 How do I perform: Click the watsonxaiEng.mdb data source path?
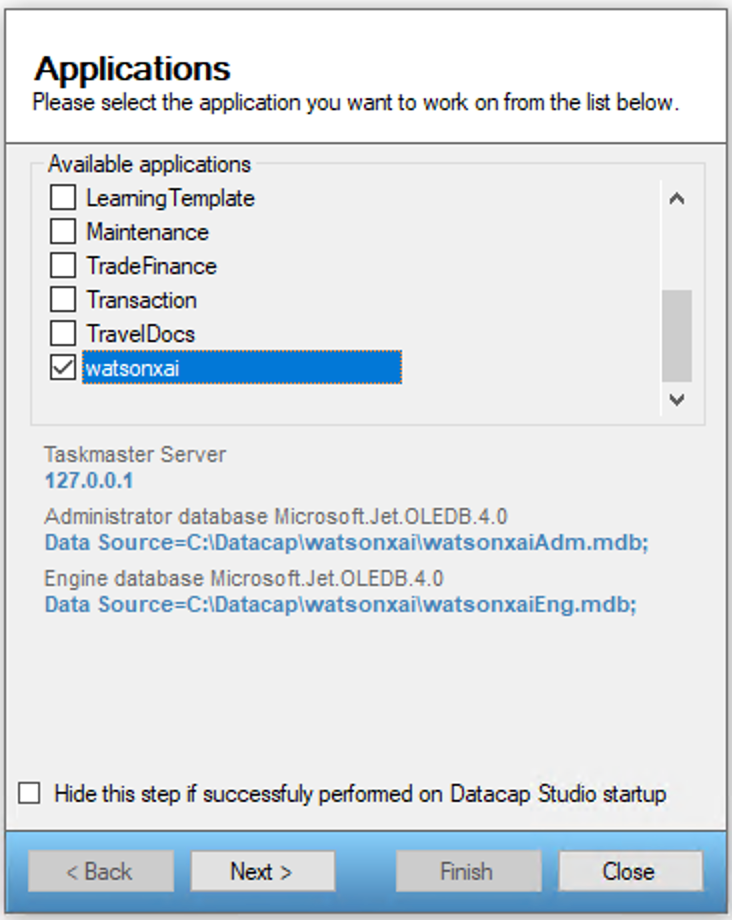coord(340,604)
